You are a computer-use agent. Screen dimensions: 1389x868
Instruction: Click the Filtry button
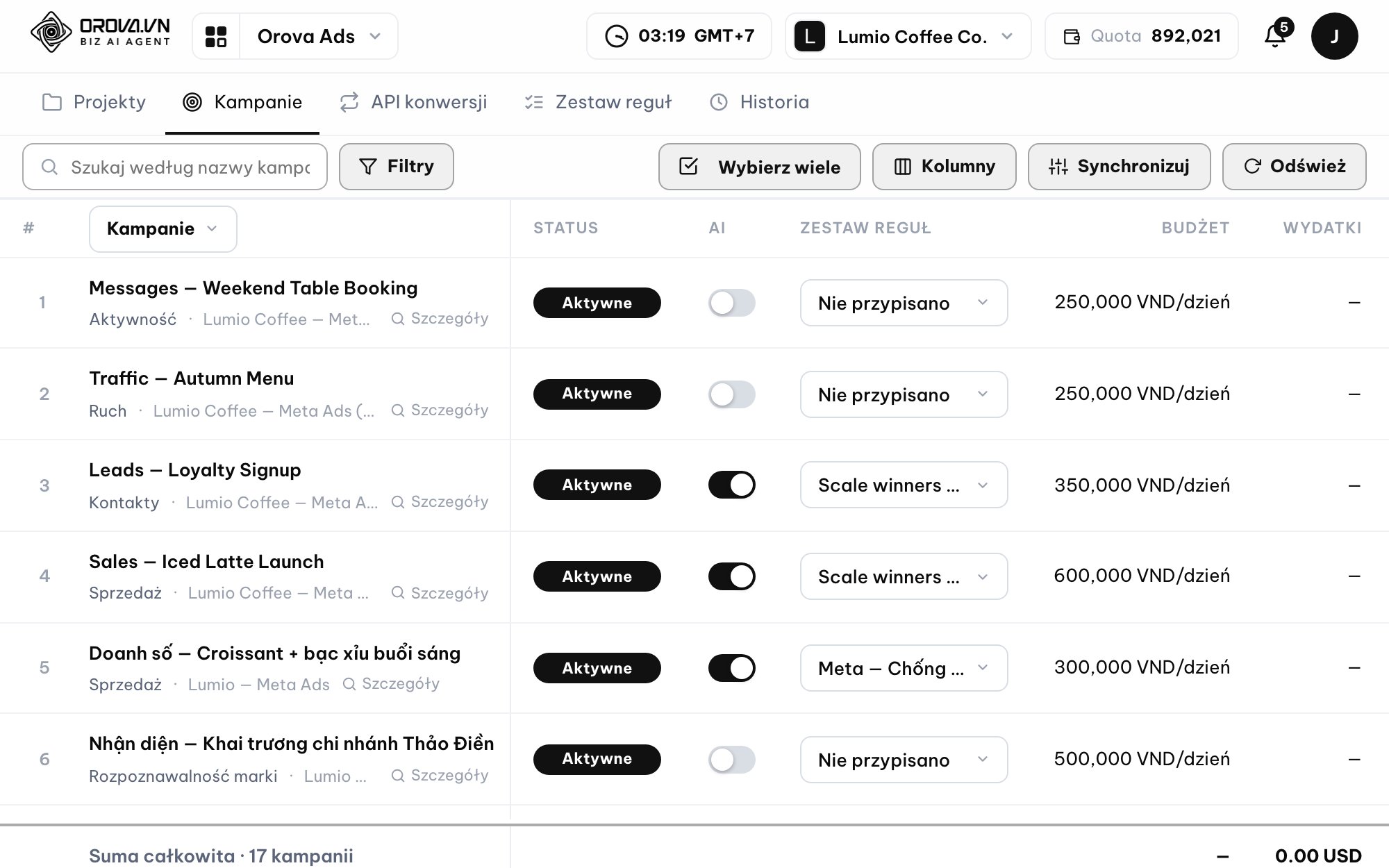point(397,167)
